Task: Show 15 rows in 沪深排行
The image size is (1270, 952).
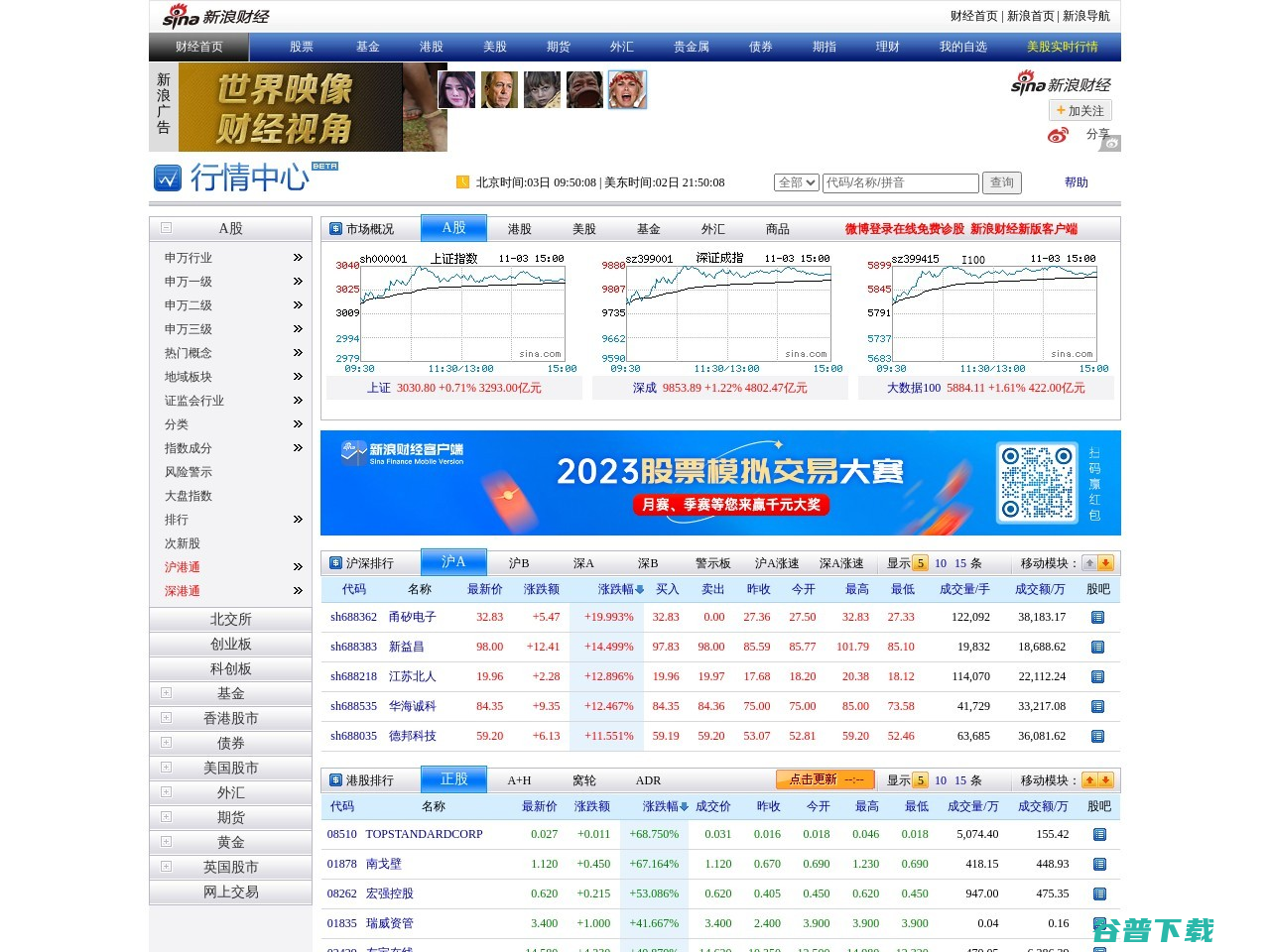Action: pos(960,563)
